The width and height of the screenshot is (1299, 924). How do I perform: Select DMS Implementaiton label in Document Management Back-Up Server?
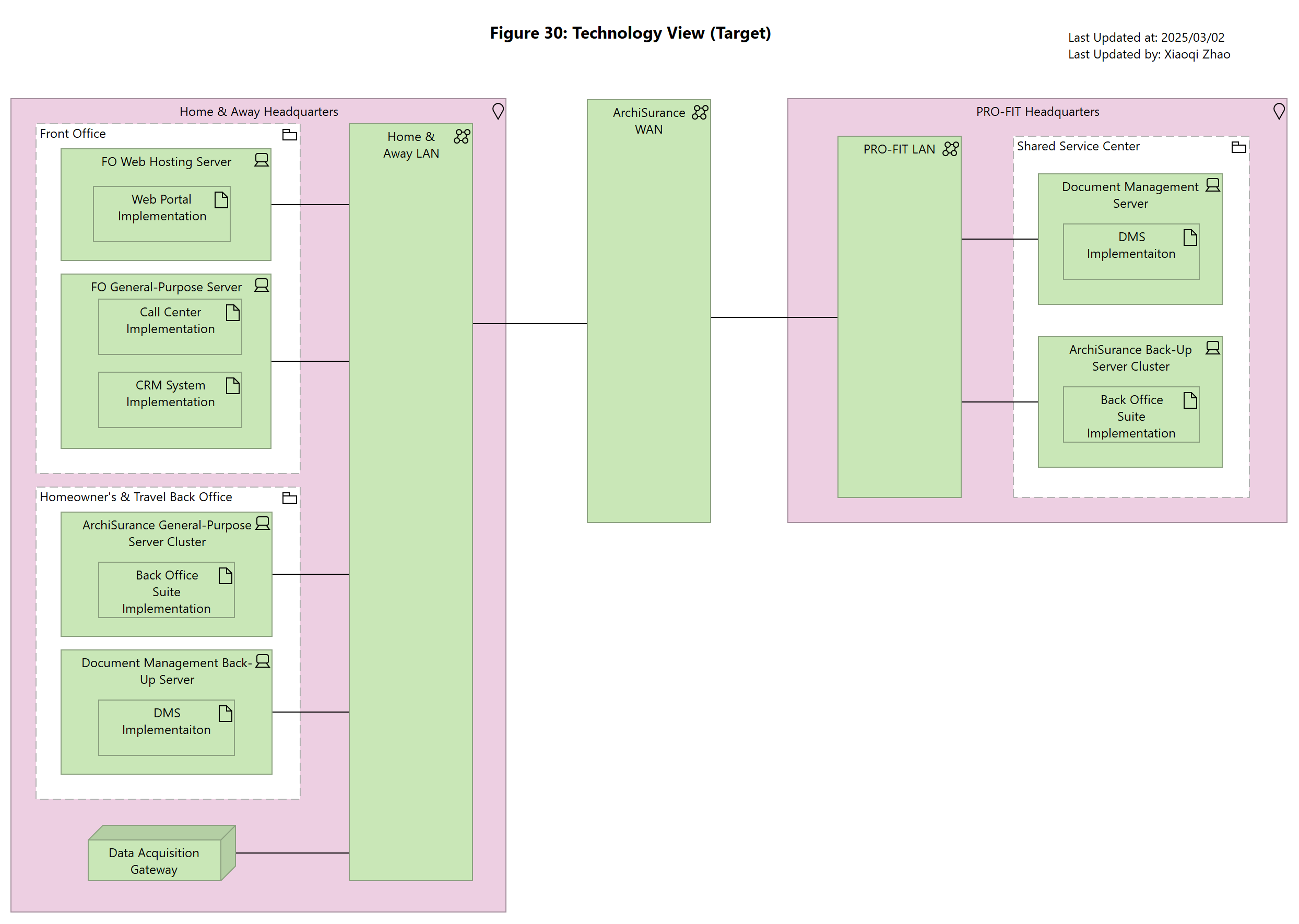tap(166, 721)
